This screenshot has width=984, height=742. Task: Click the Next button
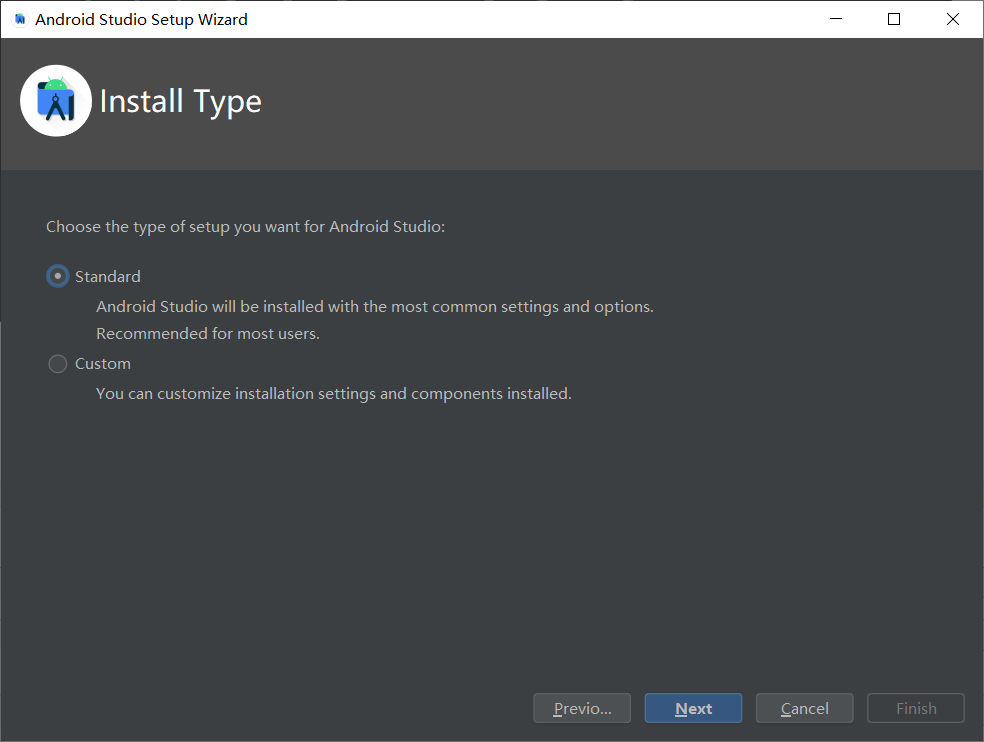(x=693, y=708)
